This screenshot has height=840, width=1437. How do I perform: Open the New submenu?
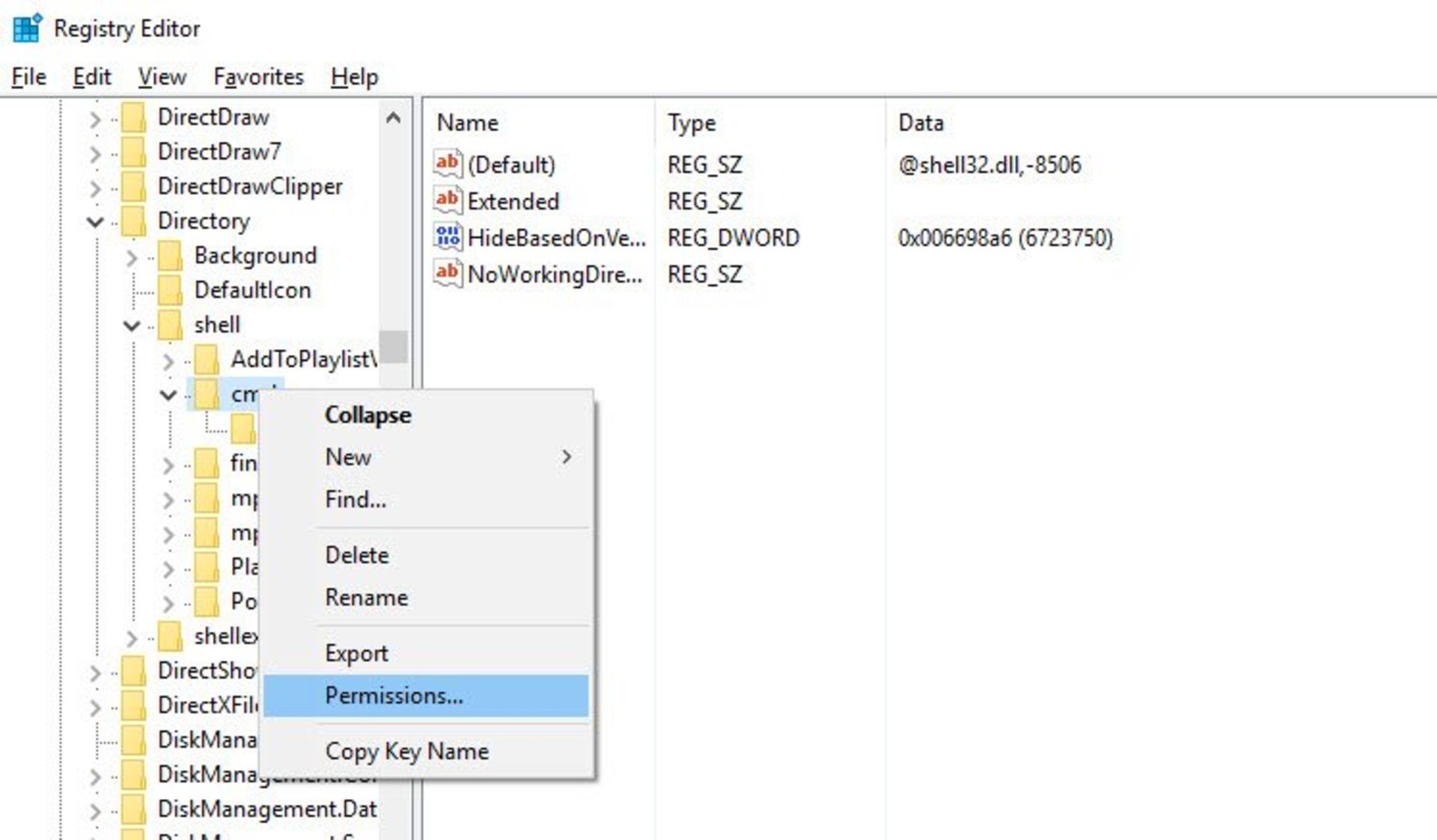(426, 457)
